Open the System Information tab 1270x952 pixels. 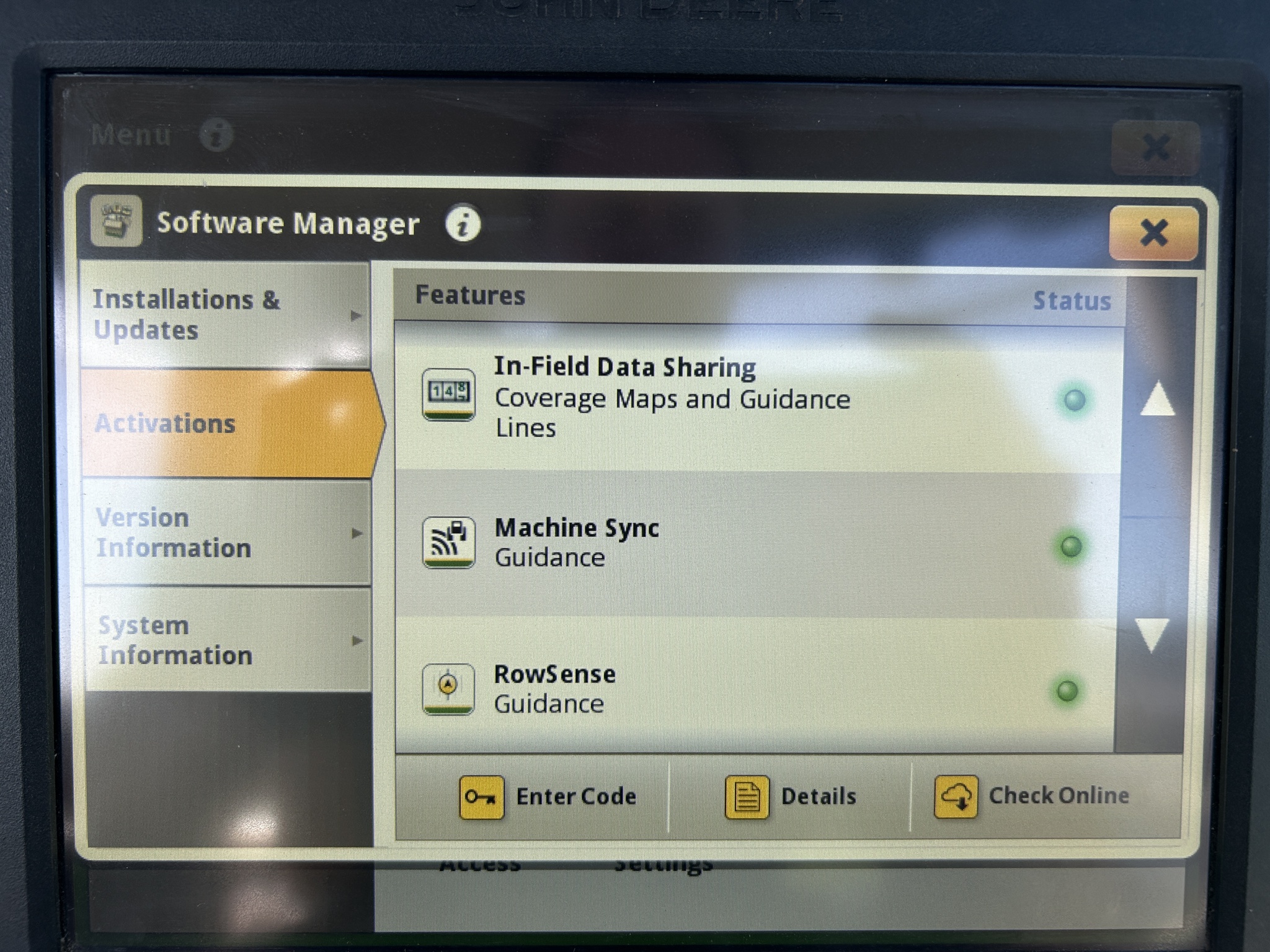coord(228,640)
